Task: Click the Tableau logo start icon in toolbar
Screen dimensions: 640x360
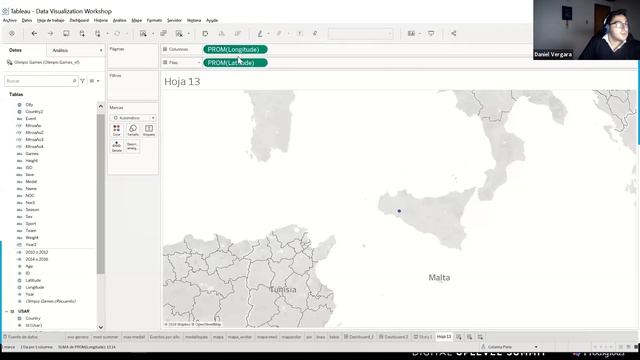Action: [x=12, y=33]
